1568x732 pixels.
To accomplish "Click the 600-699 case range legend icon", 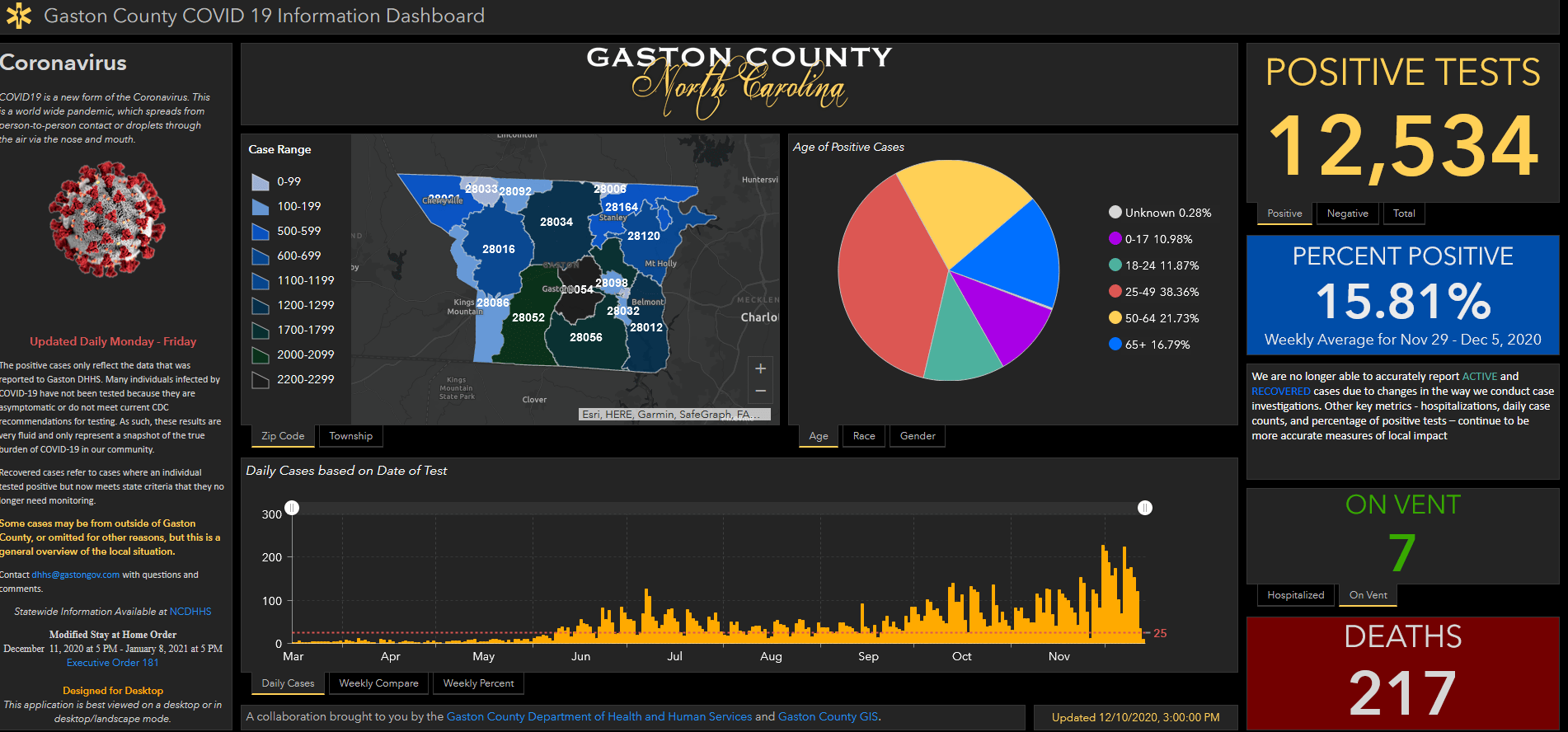I will click(261, 256).
